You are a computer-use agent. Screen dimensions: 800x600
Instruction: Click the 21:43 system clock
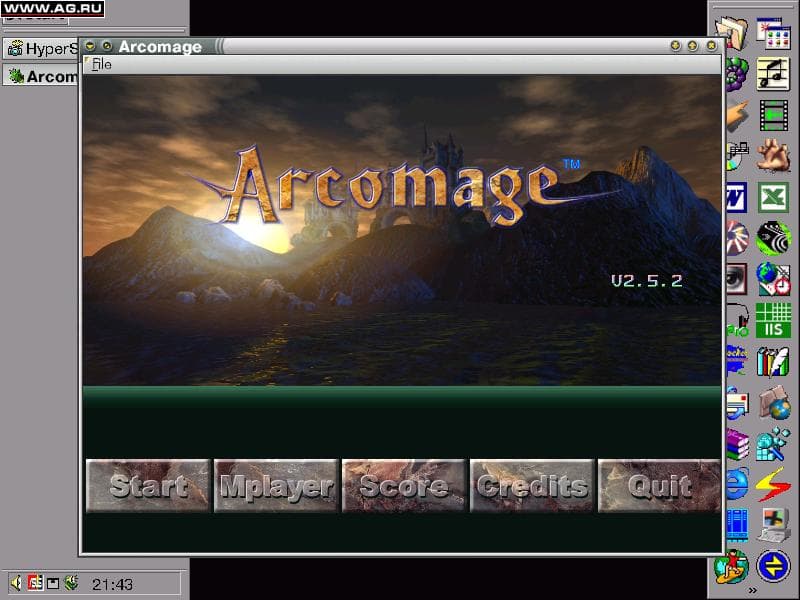click(x=112, y=584)
